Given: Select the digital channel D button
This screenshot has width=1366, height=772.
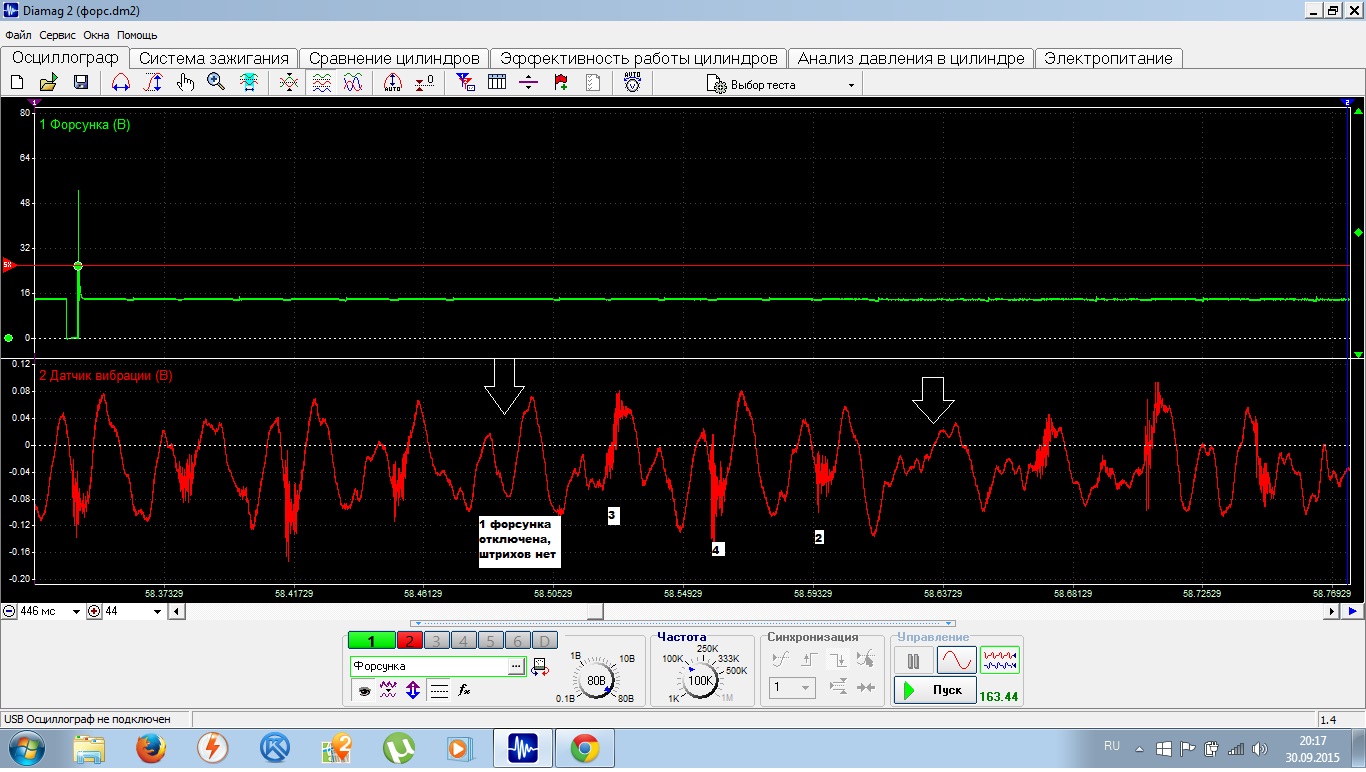Looking at the screenshot, I should tap(544, 641).
